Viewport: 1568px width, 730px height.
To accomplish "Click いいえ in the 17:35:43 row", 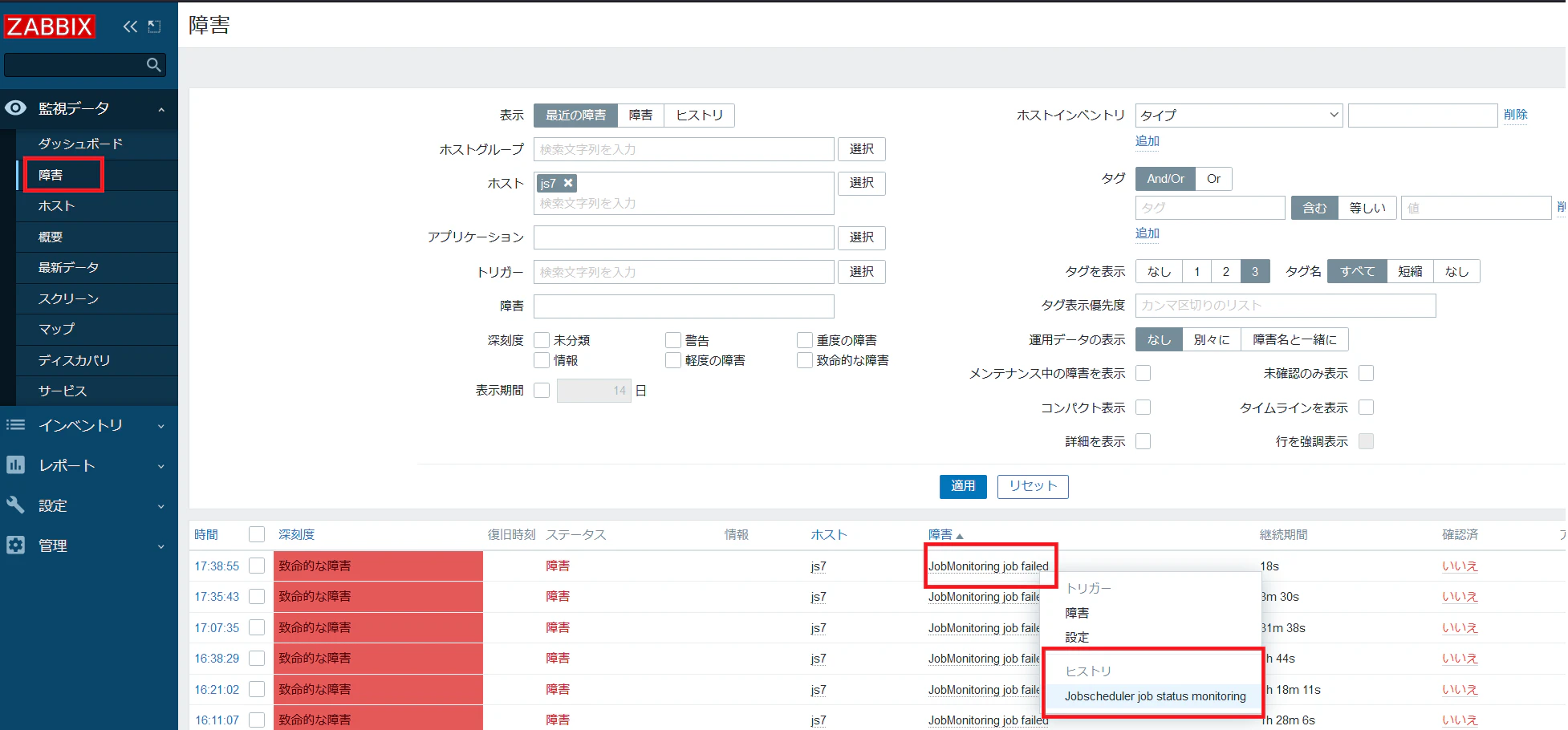I will (x=1460, y=597).
